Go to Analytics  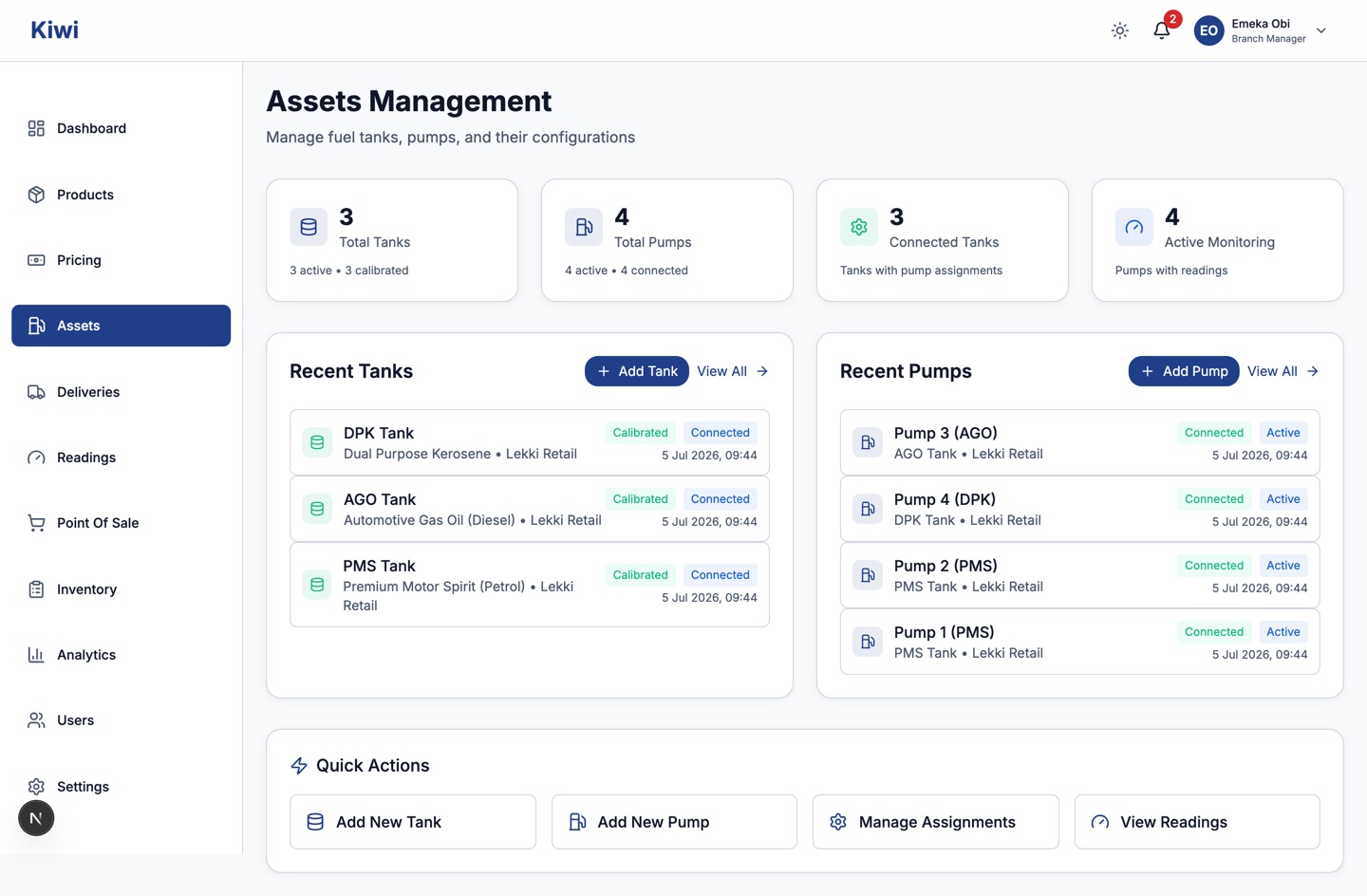point(121,655)
